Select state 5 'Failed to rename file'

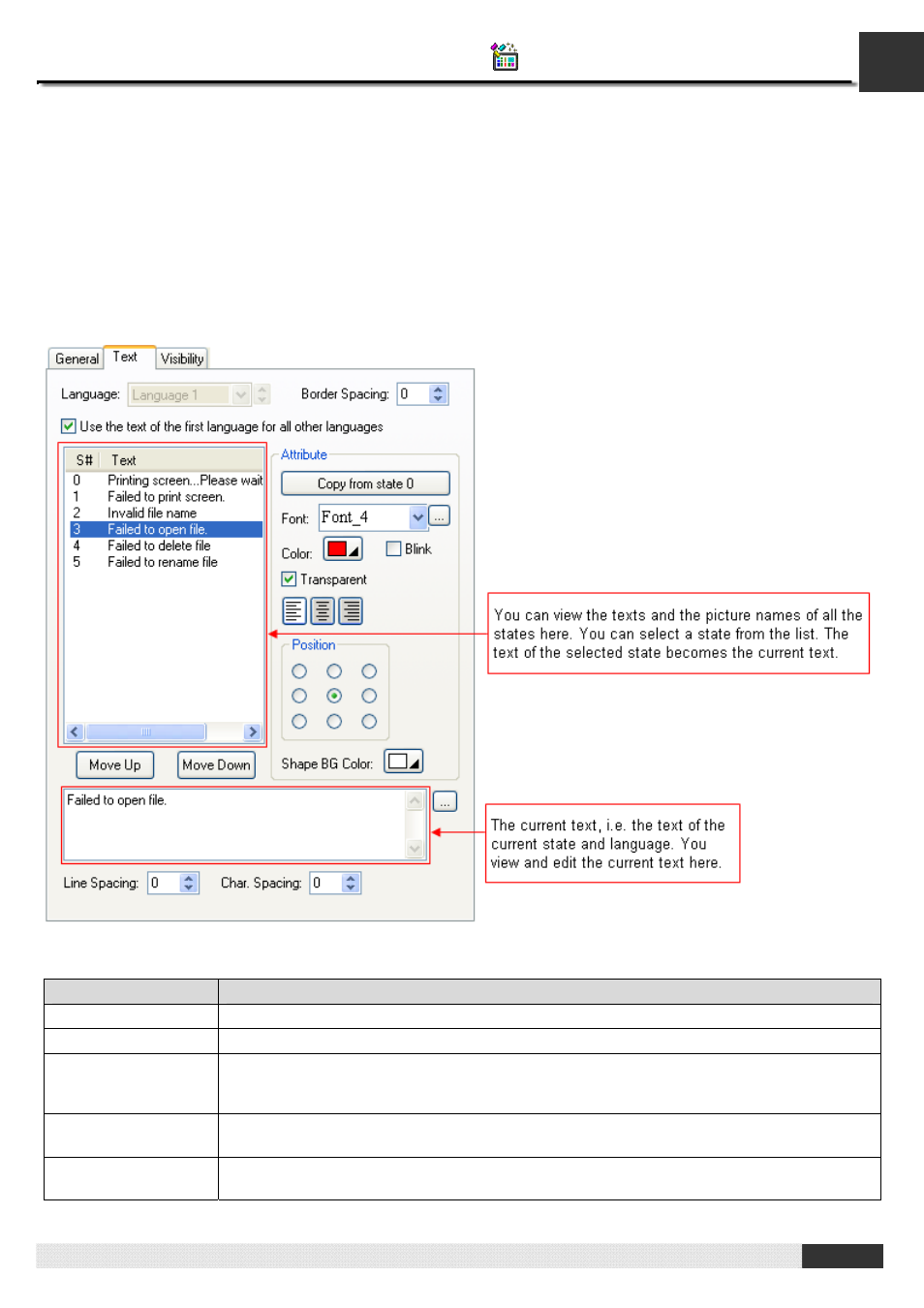(167, 563)
